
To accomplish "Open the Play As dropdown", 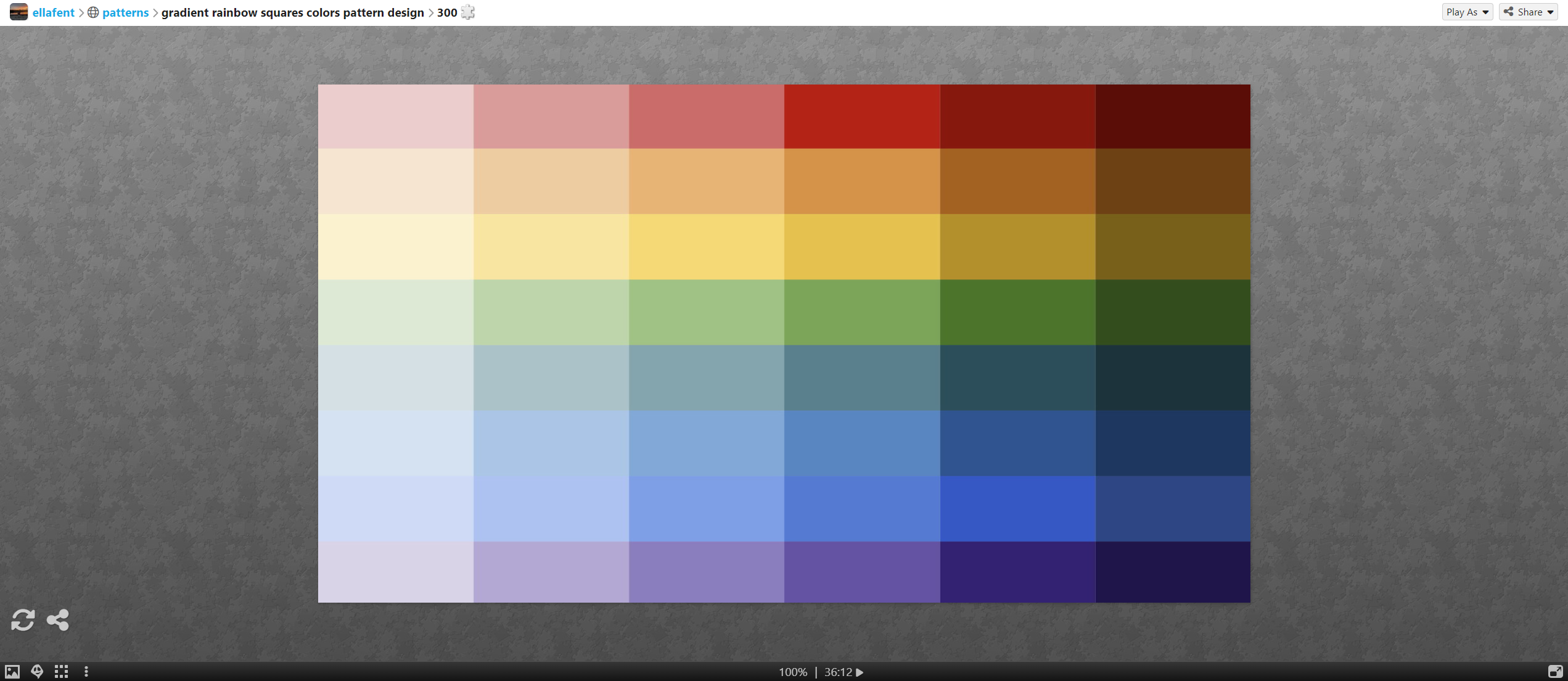I will pos(1467,12).
